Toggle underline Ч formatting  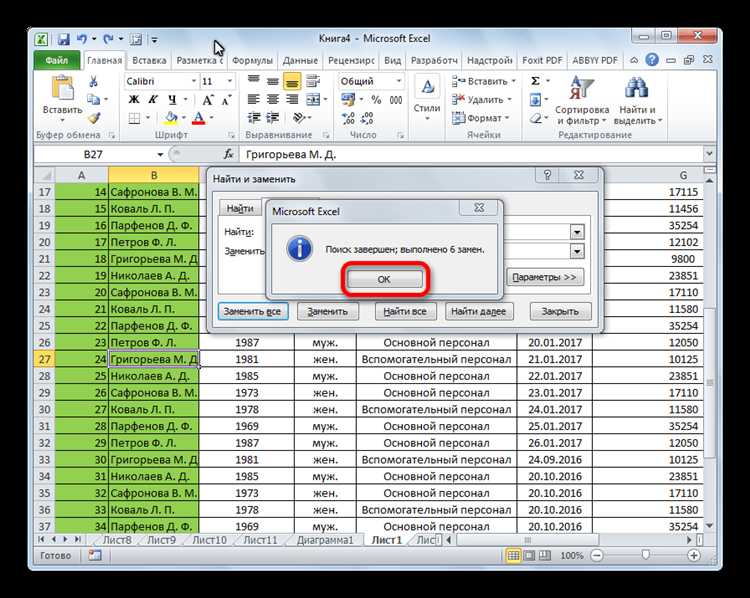pos(172,100)
